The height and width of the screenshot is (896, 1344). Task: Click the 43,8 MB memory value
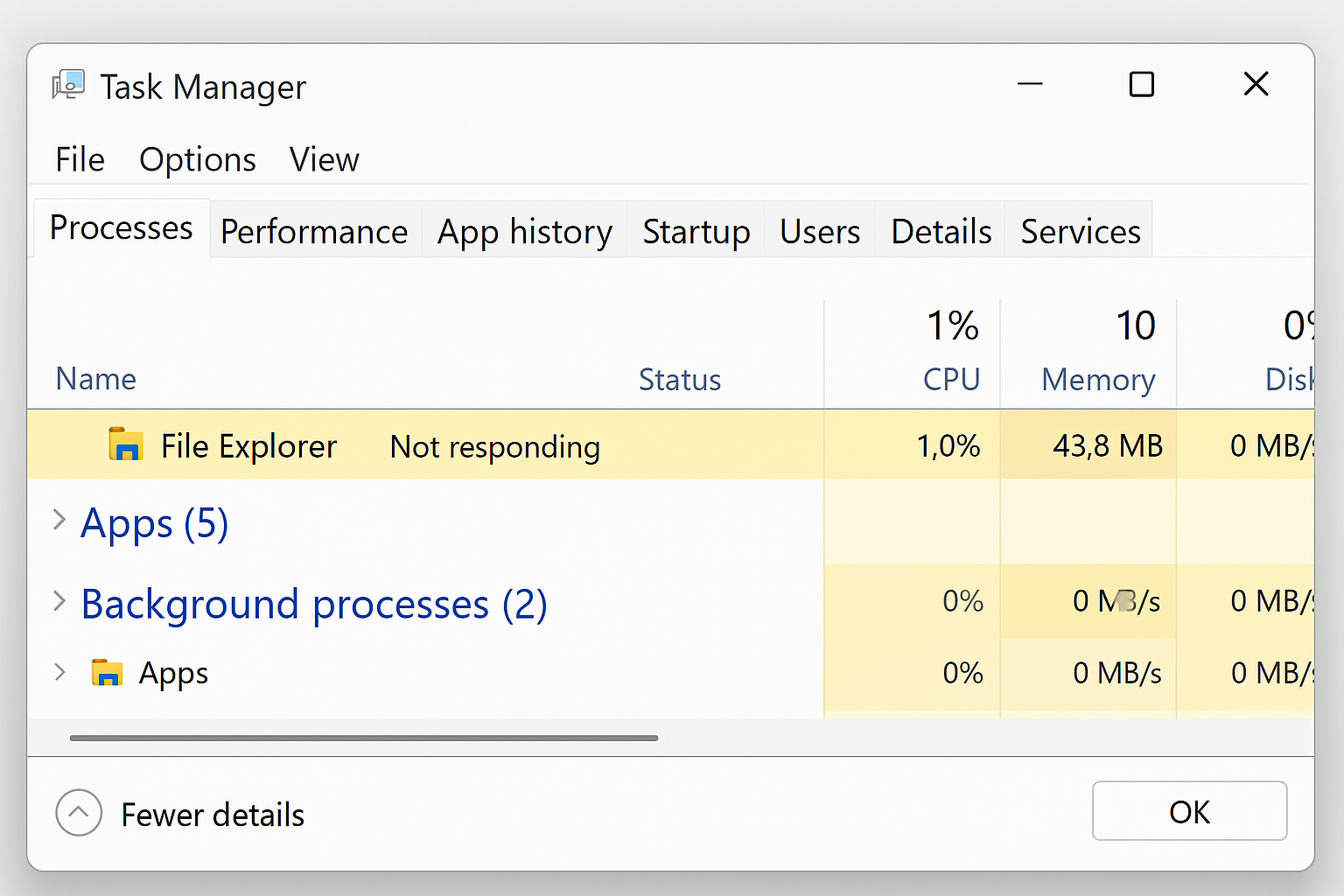tap(1108, 446)
